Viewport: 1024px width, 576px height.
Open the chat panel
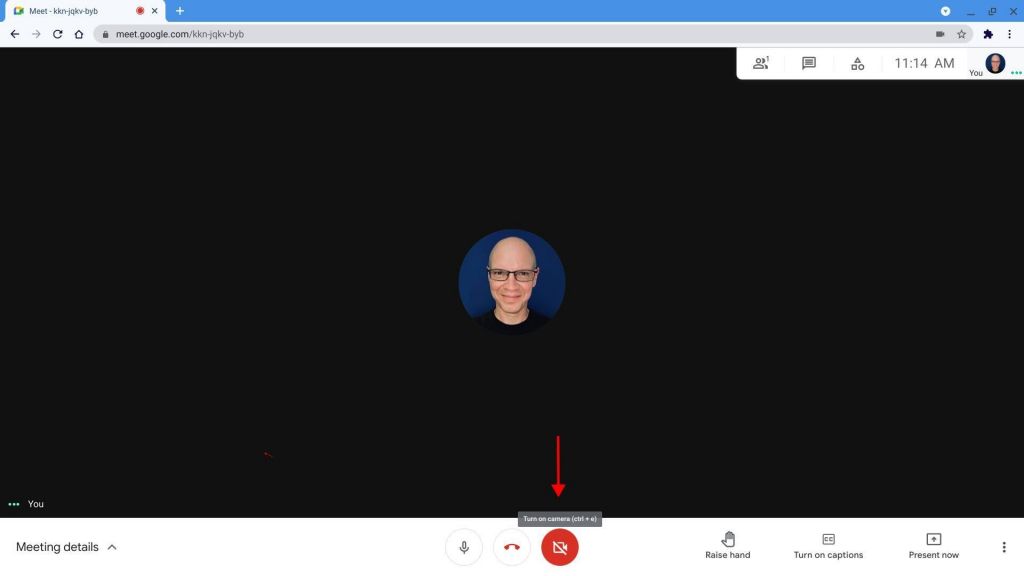point(808,63)
